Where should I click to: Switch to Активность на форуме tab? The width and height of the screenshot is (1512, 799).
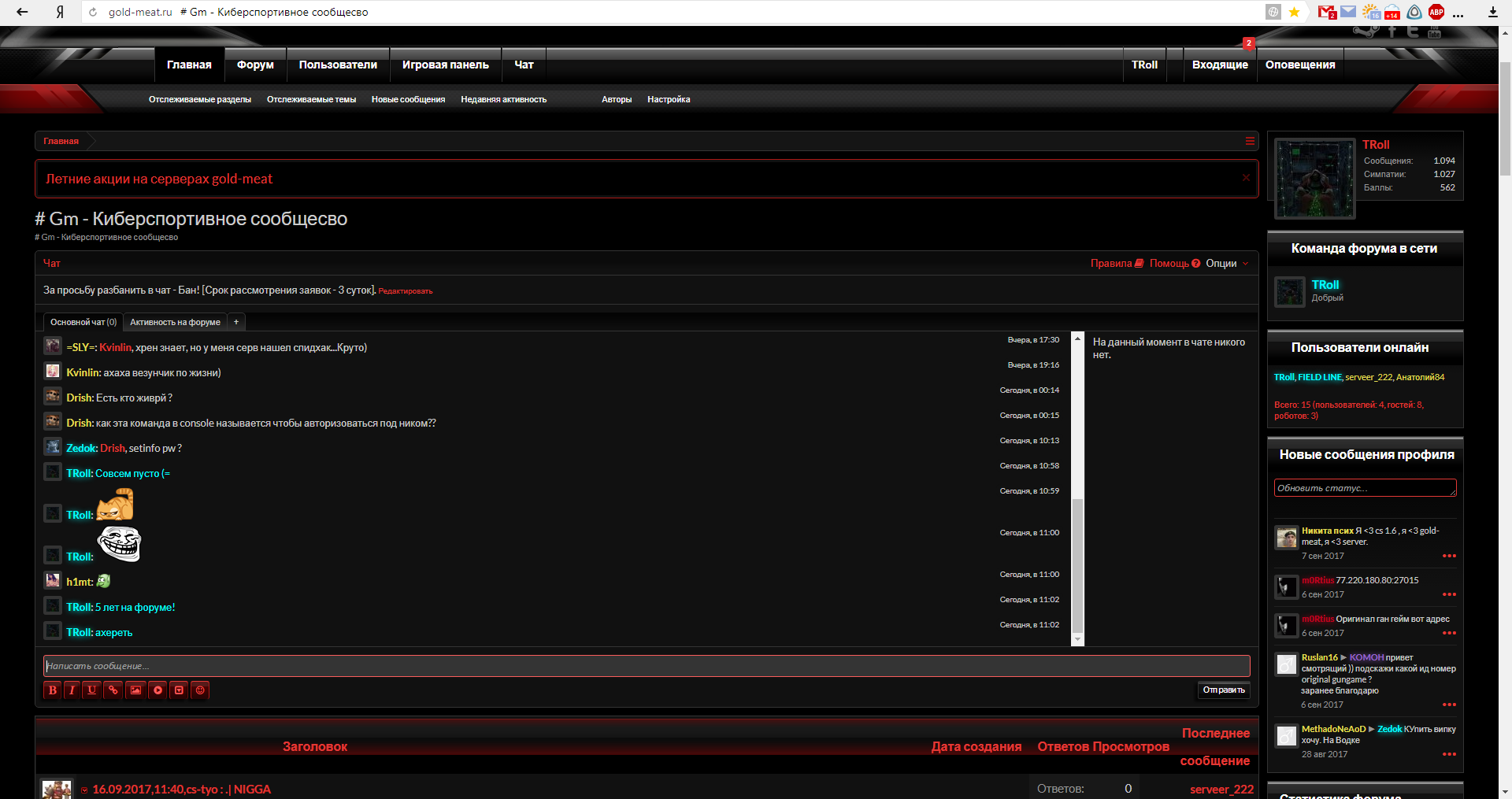pyautogui.click(x=175, y=322)
